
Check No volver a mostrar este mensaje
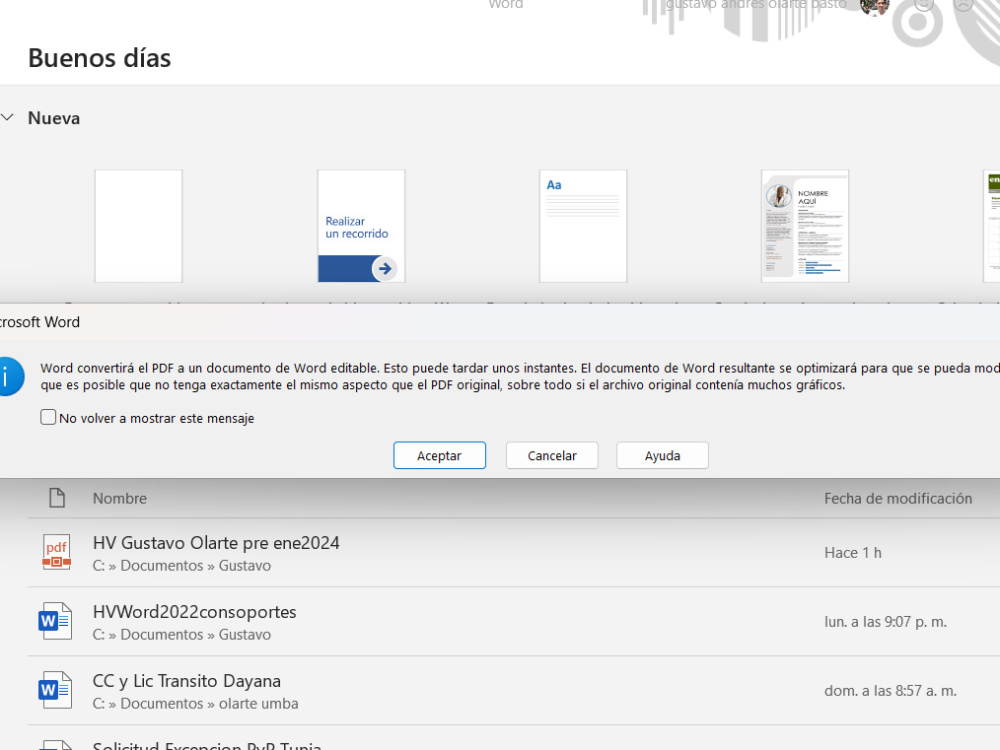point(48,418)
